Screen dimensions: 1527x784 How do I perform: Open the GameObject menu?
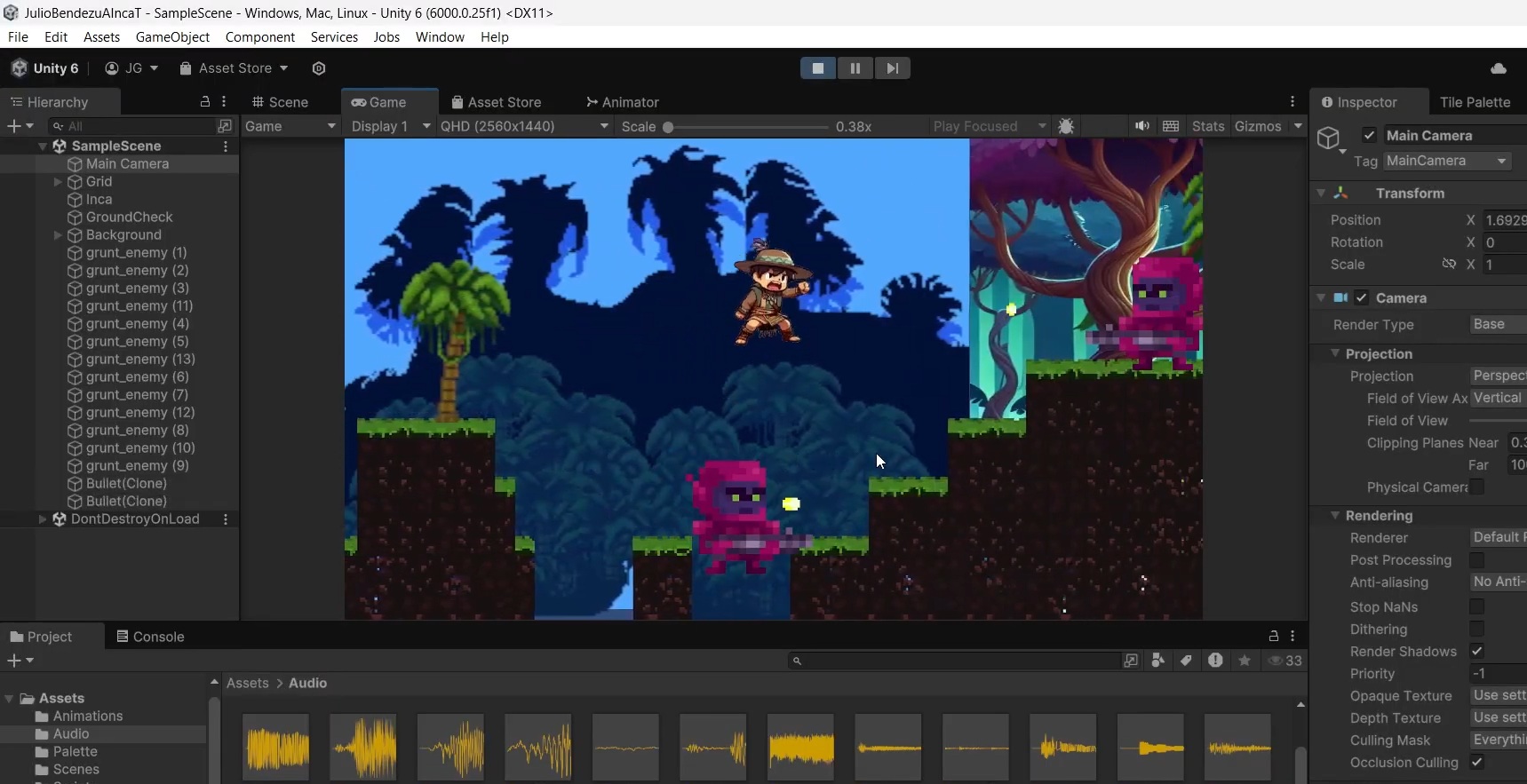pos(172,37)
